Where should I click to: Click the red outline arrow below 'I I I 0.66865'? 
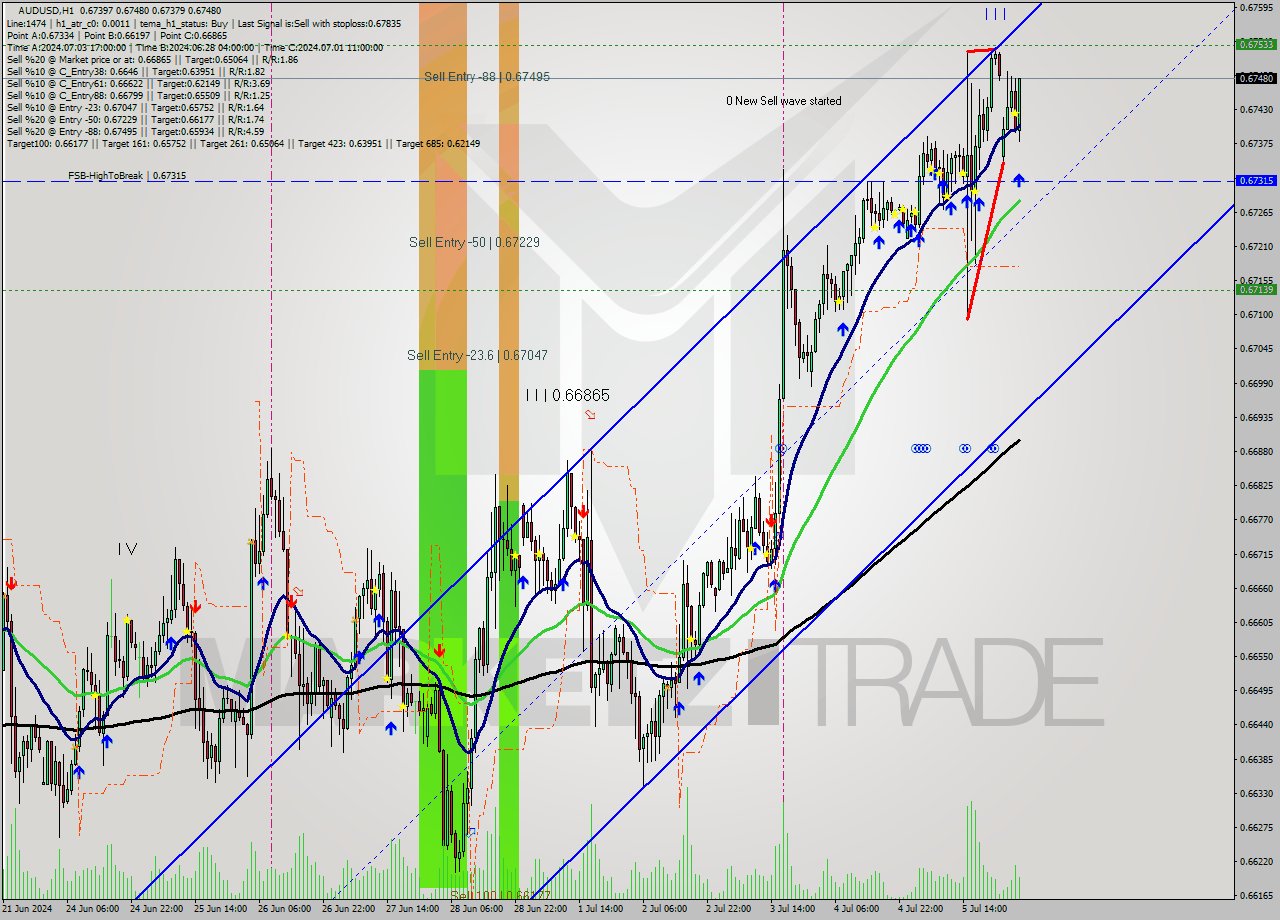coord(590,414)
